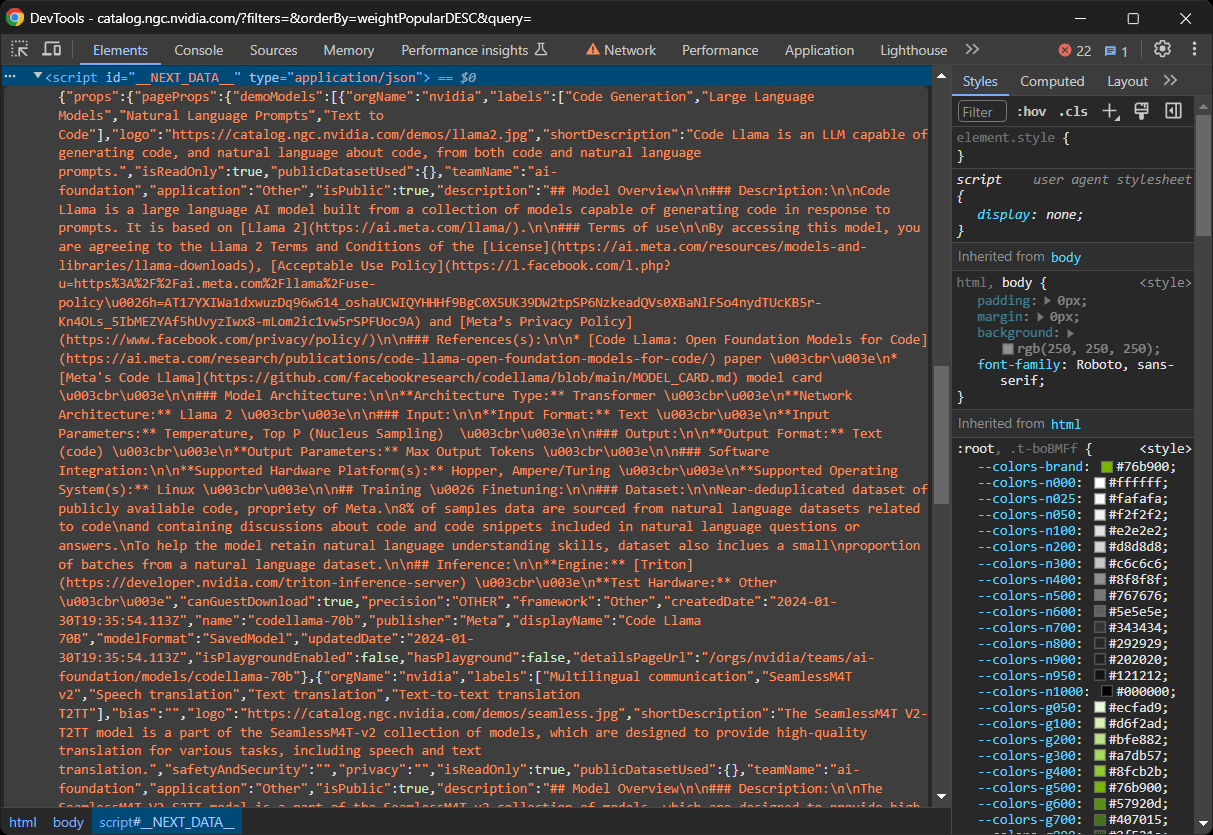Toggle :hov element state pseudo-classes
This screenshot has width=1213, height=835.
coord(1031,111)
